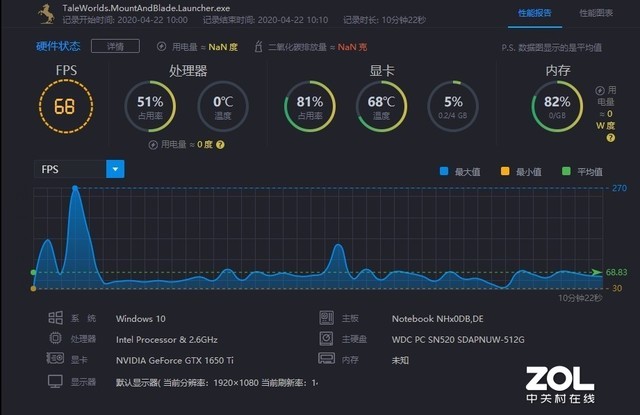Click the GPU 81% usage gauge
The image size is (640, 415).
click(x=310, y=106)
